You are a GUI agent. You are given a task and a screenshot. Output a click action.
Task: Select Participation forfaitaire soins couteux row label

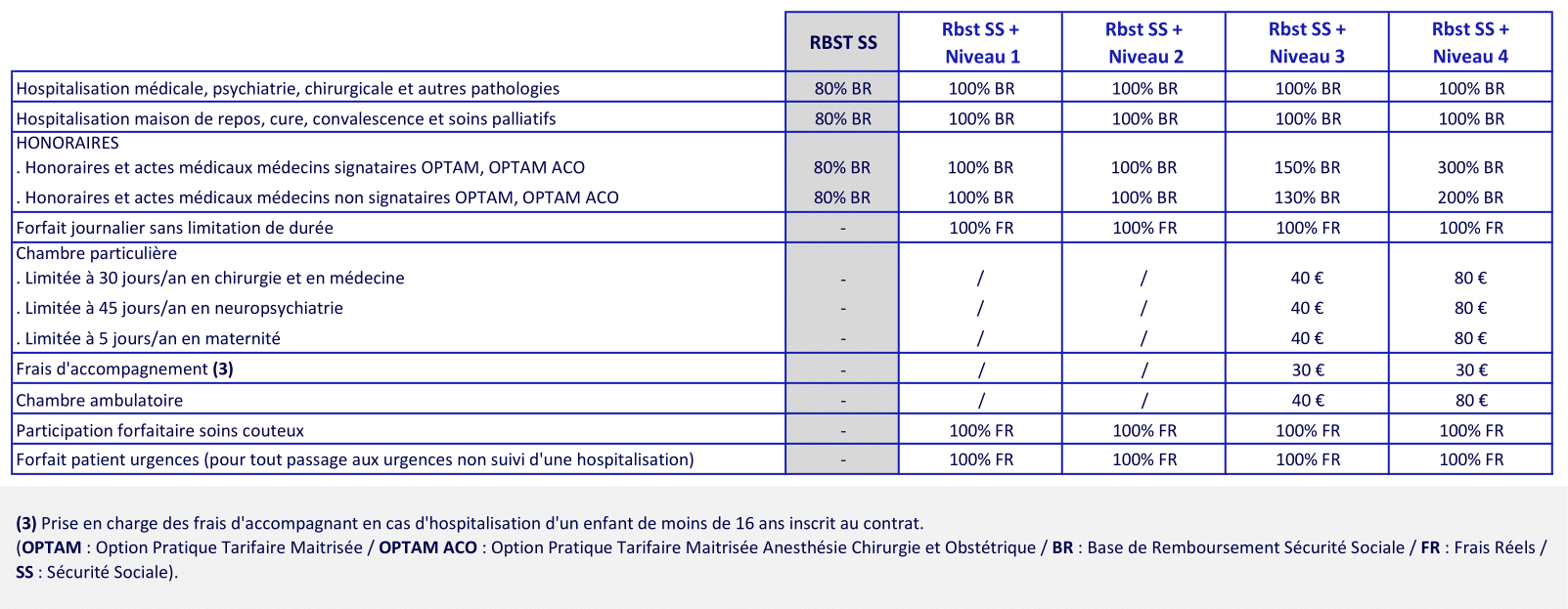[159, 430]
